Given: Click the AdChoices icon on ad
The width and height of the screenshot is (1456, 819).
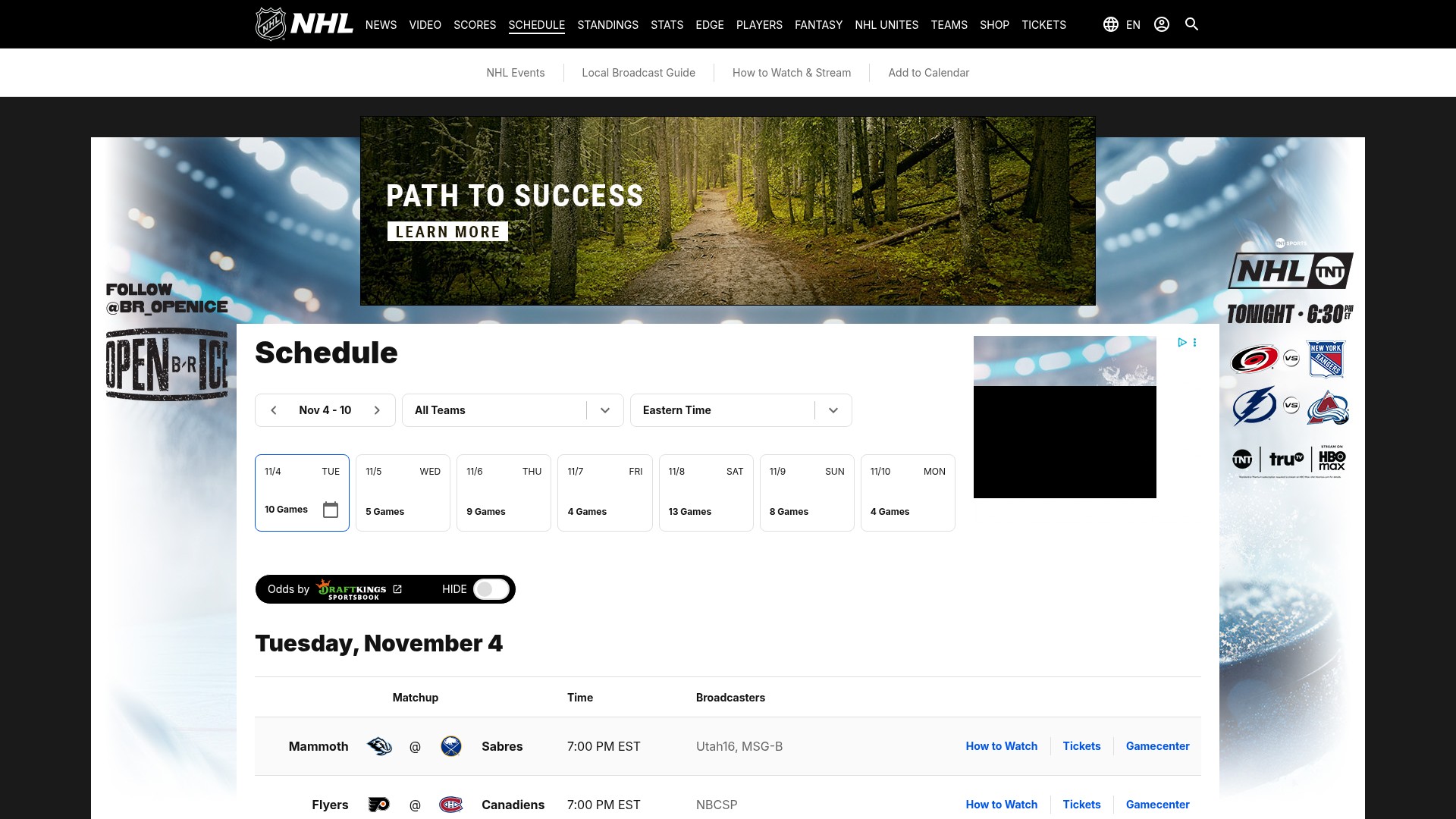Looking at the screenshot, I should (1181, 343).
